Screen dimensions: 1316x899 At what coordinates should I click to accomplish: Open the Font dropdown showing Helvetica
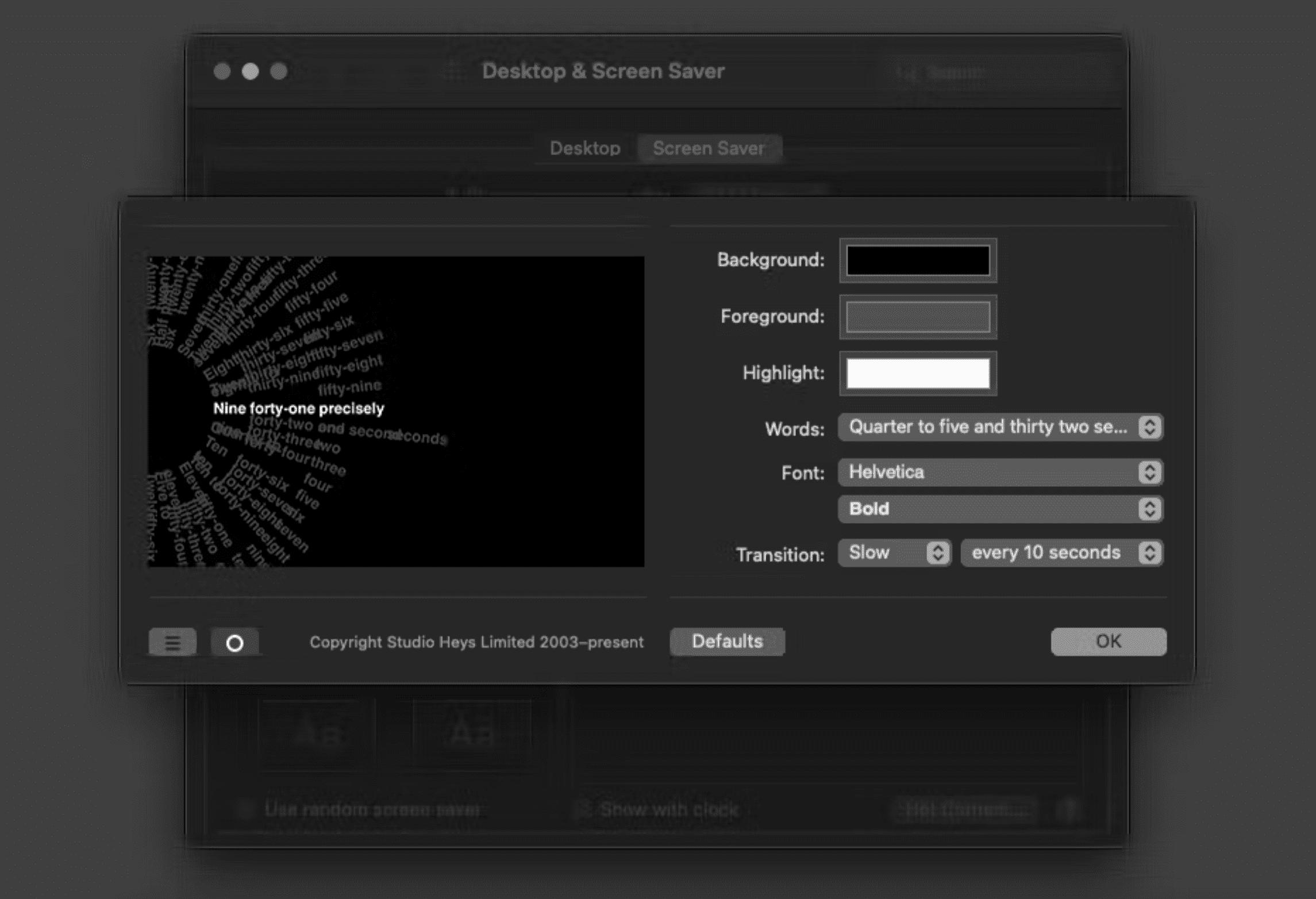pos(1000,472)
